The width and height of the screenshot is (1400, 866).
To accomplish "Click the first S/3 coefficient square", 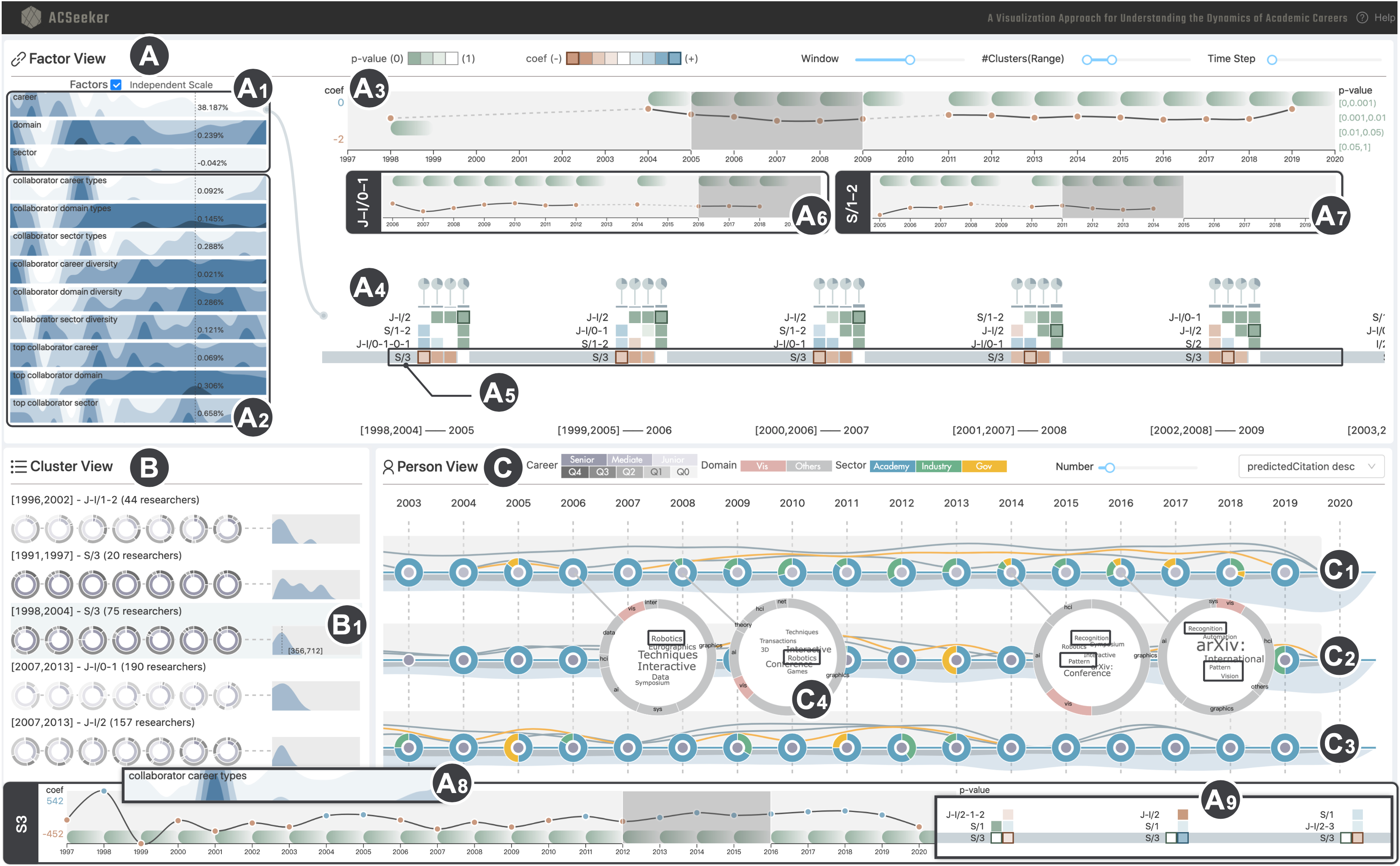I will point(424,357).
